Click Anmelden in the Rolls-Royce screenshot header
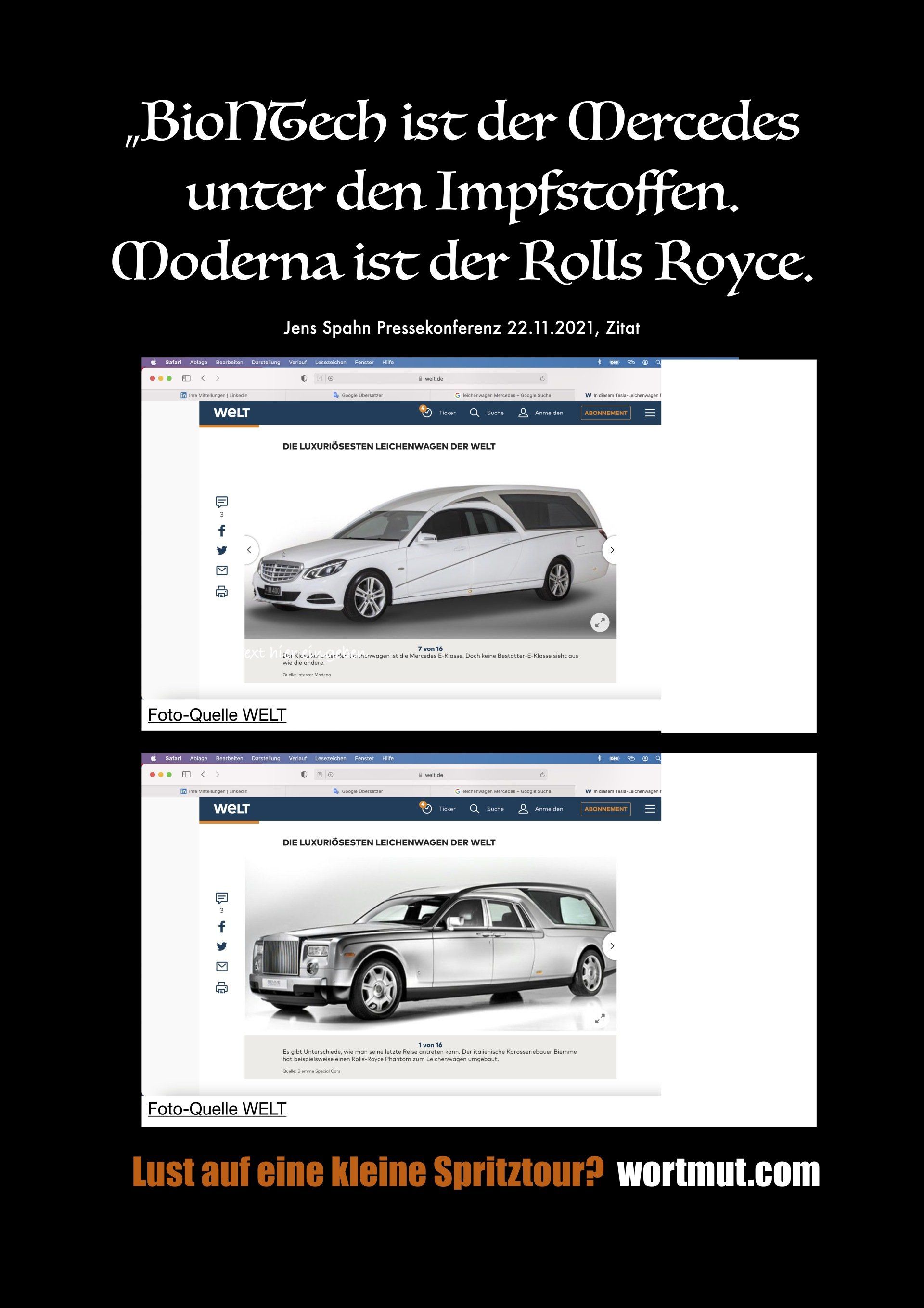This screenshot has height=1308, width=924. pos(540,808)
